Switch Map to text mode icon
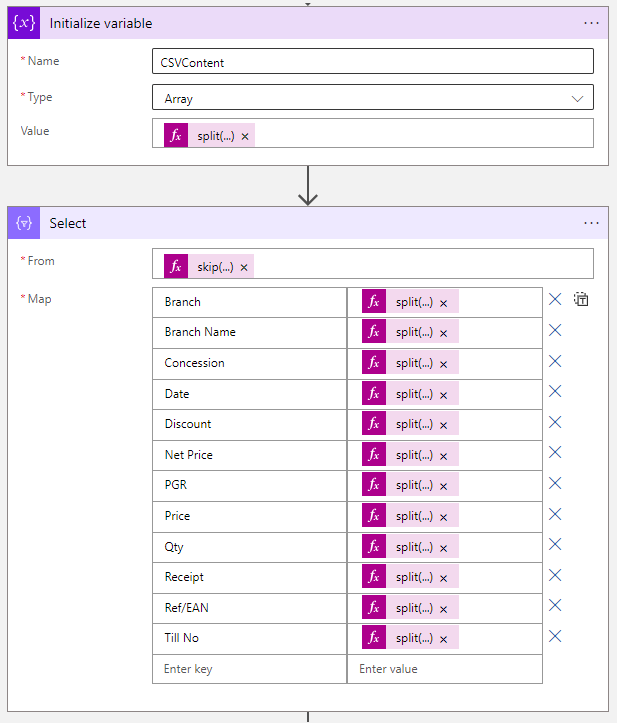This screenshot has height=723, width=617. click(581, 299)
